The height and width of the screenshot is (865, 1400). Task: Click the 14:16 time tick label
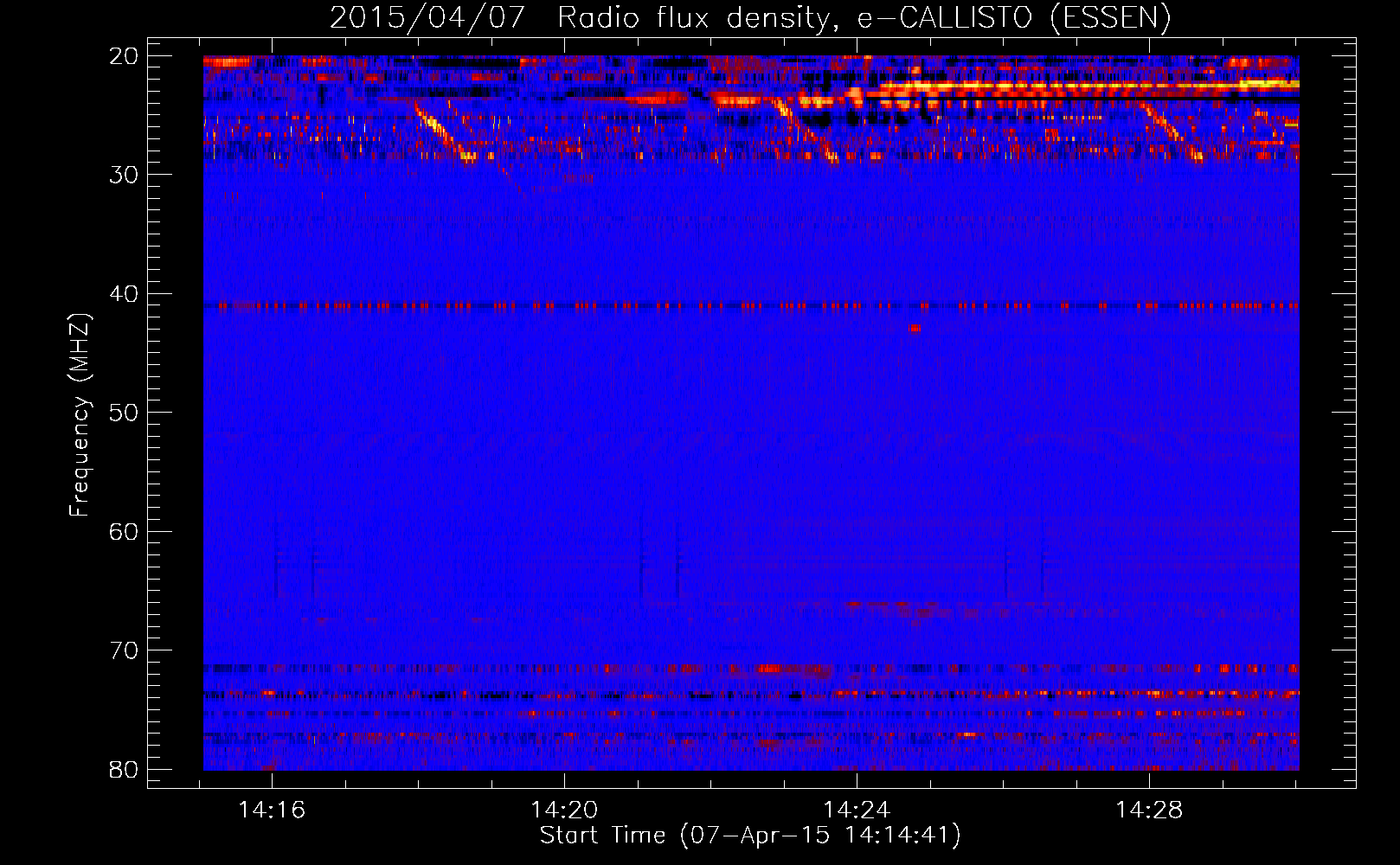[x=273, y=811]
